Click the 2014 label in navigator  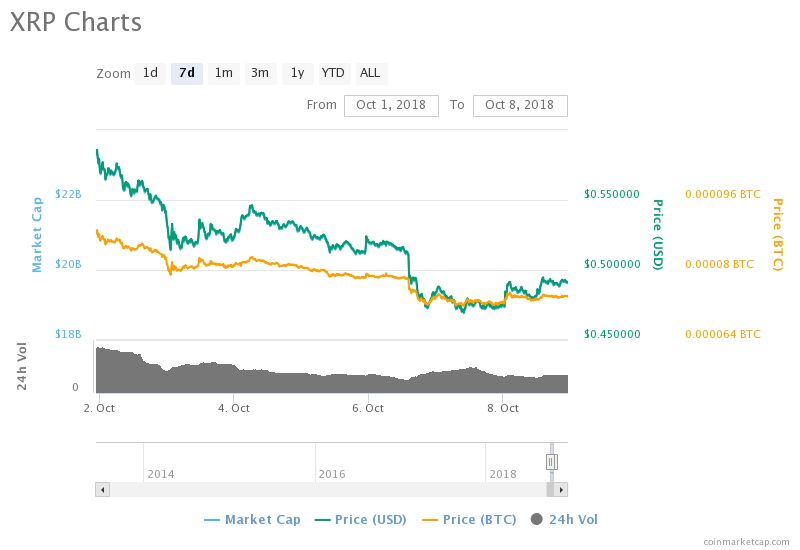pyautogui.click(x=161, y=474)
